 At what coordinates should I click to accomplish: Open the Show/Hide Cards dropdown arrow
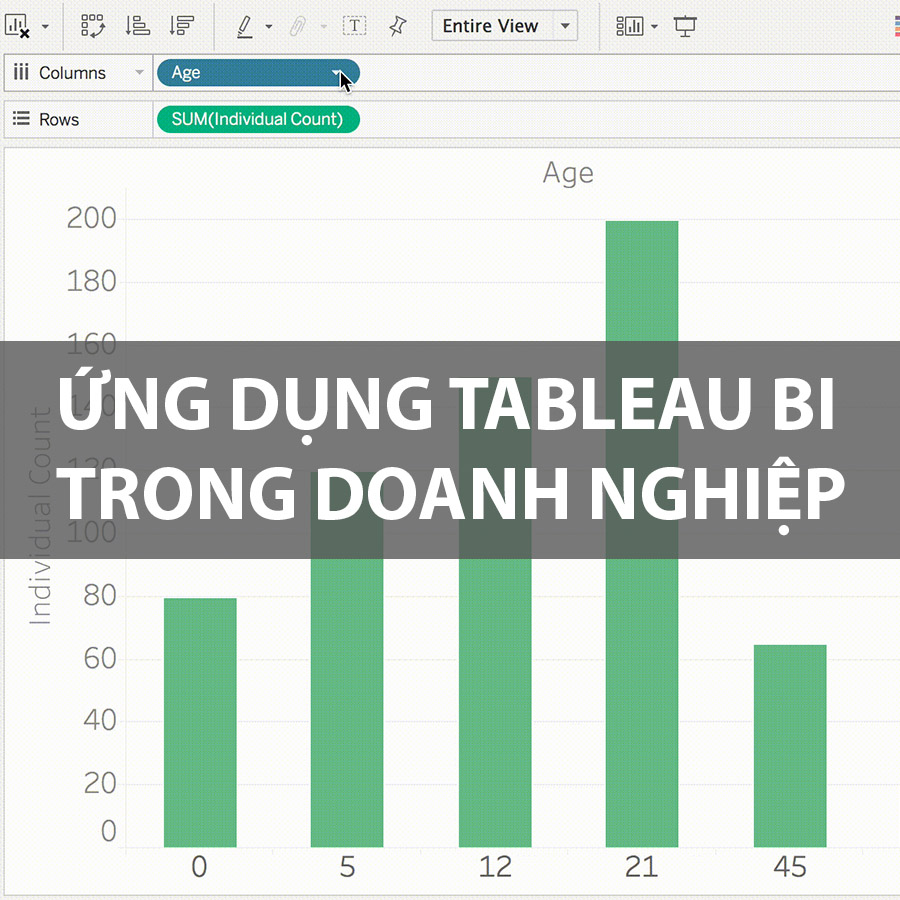tap(654, 26)
